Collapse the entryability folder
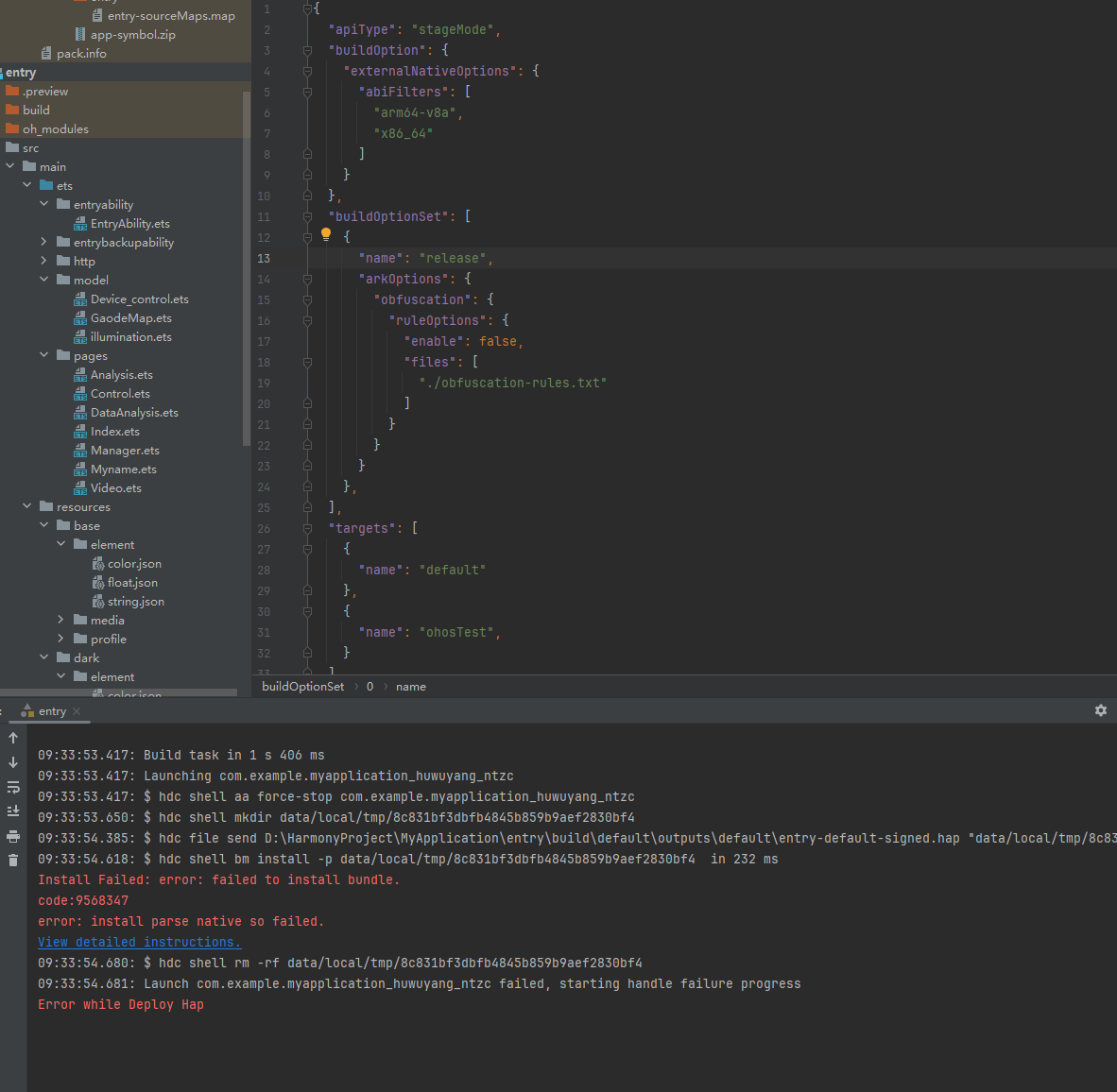The height and width of the screenshot is (1092, 1117). tap(44, 204)
